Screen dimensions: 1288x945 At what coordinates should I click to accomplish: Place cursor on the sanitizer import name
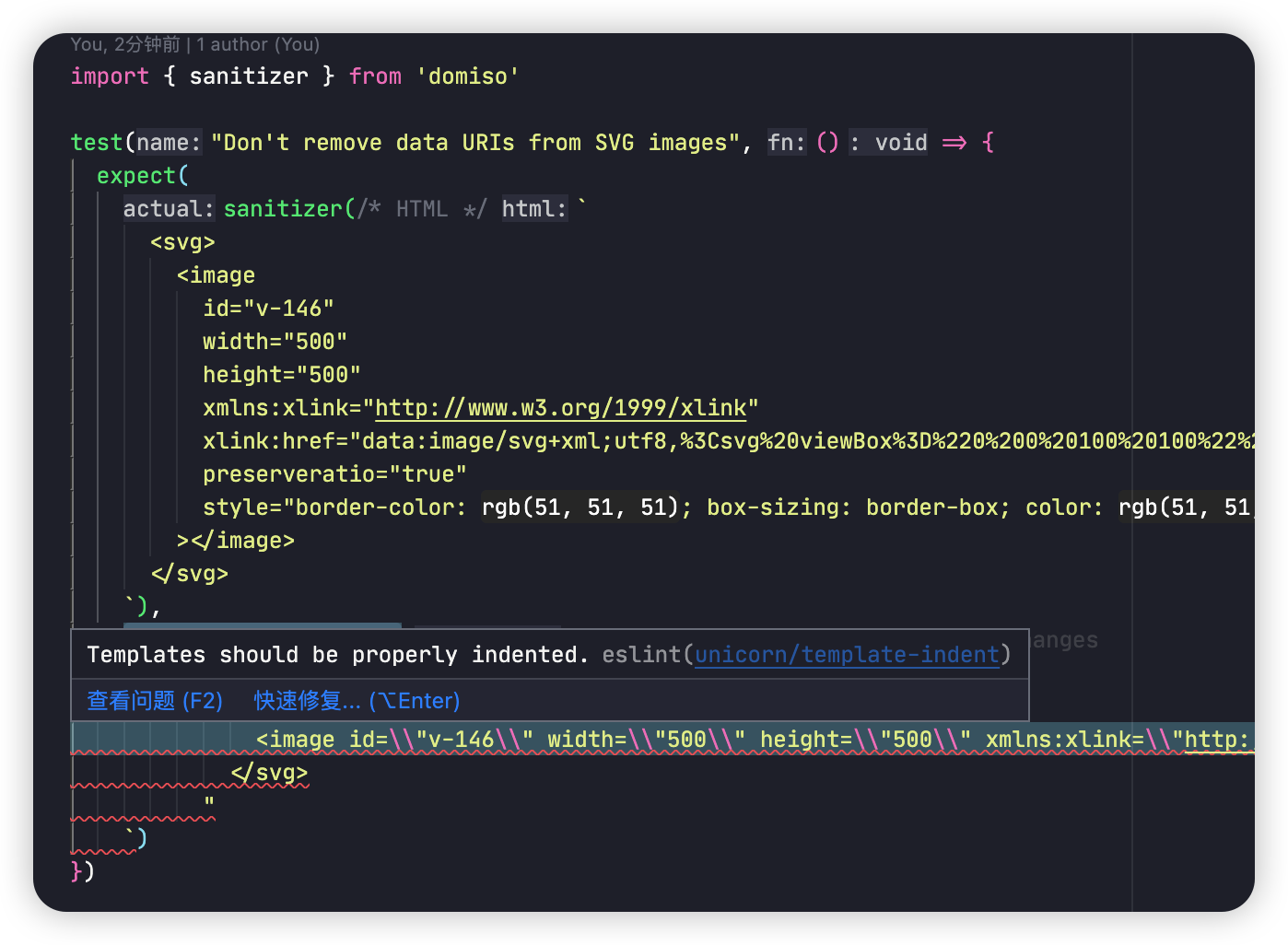(248, 76)
